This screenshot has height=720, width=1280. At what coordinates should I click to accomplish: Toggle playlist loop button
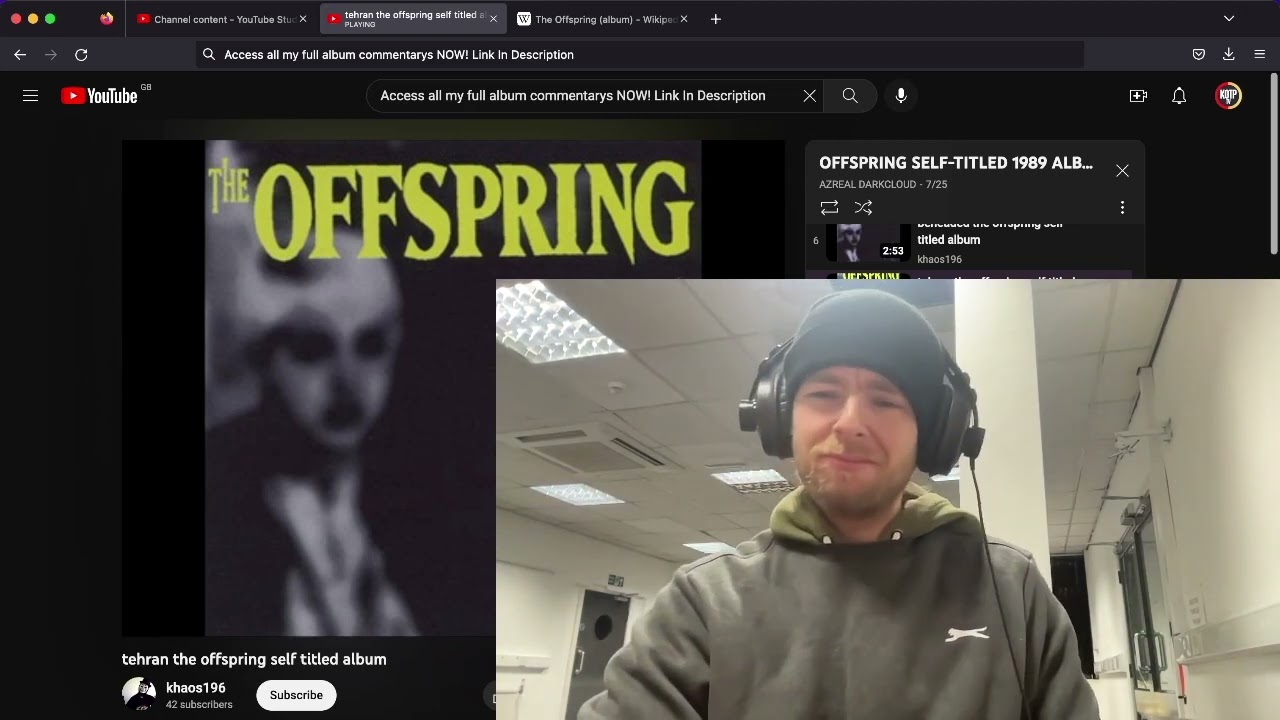tap(829, 208)
